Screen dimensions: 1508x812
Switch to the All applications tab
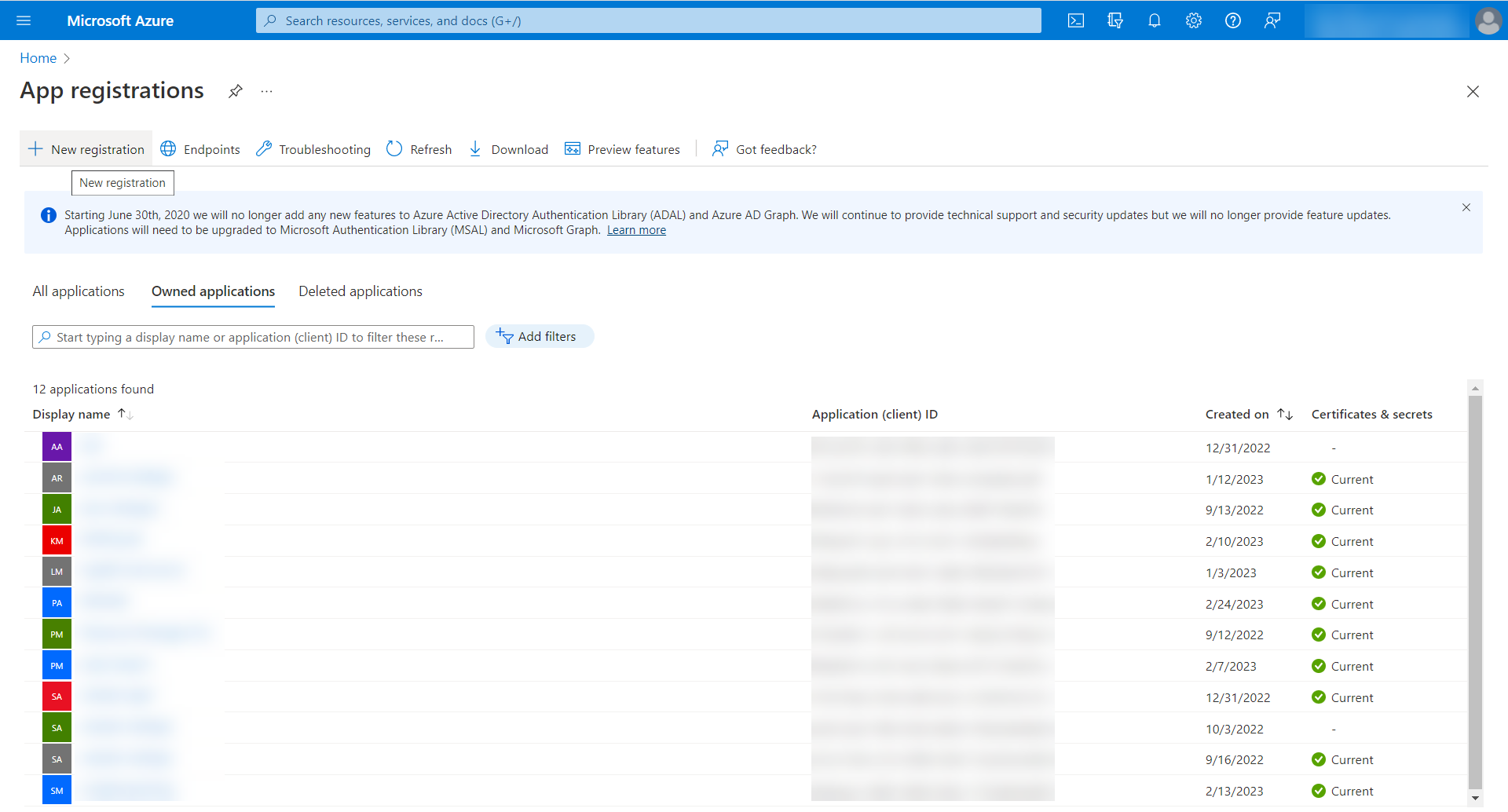pos(78,291)
